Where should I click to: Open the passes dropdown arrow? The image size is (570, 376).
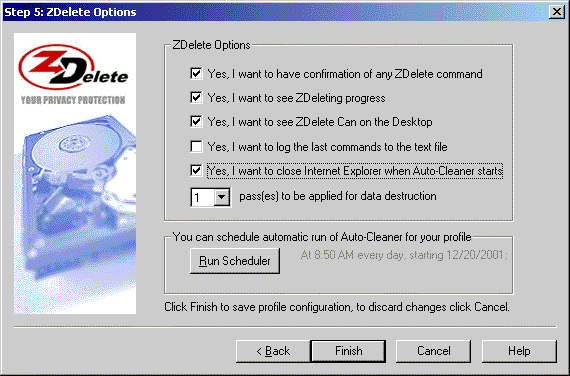222,197
